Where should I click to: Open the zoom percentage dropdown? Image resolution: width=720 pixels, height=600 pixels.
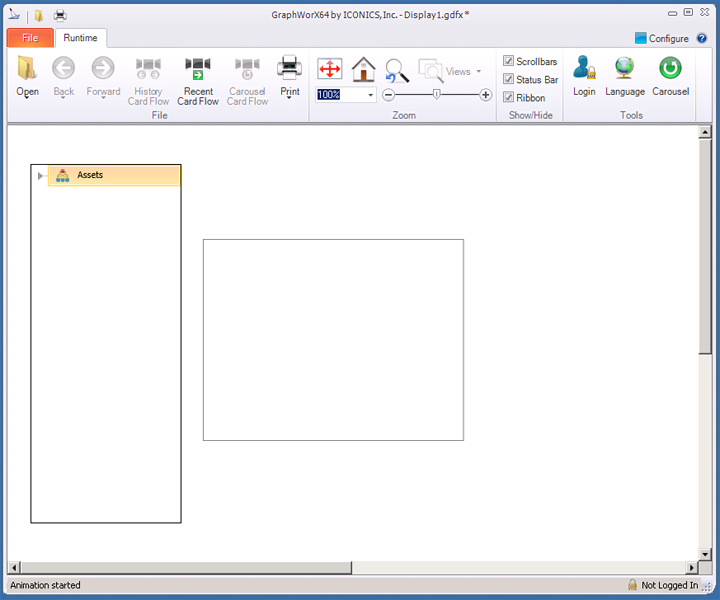pyautogui.click(x=371, y=95)
